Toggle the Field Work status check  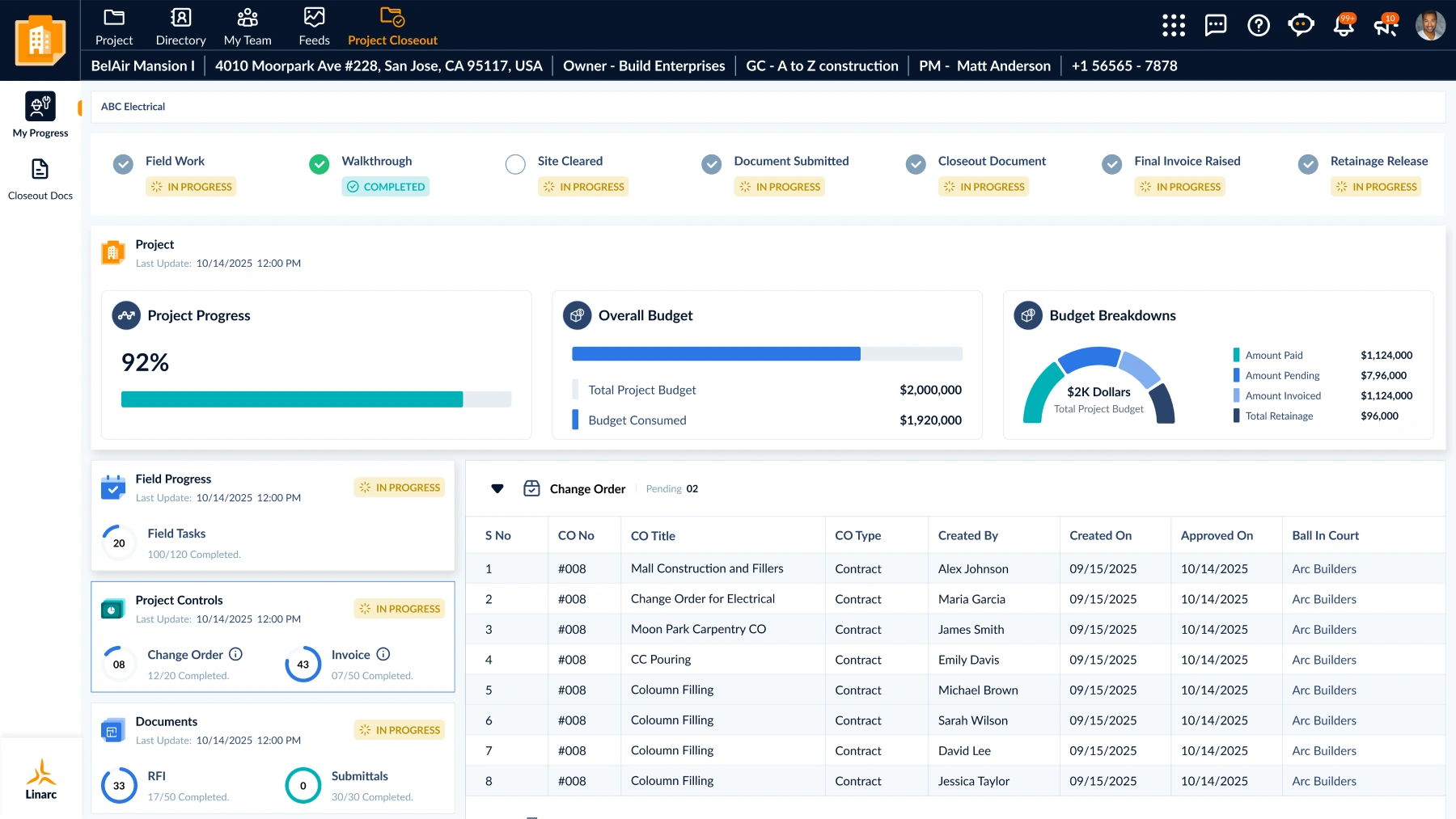[123, 164]
